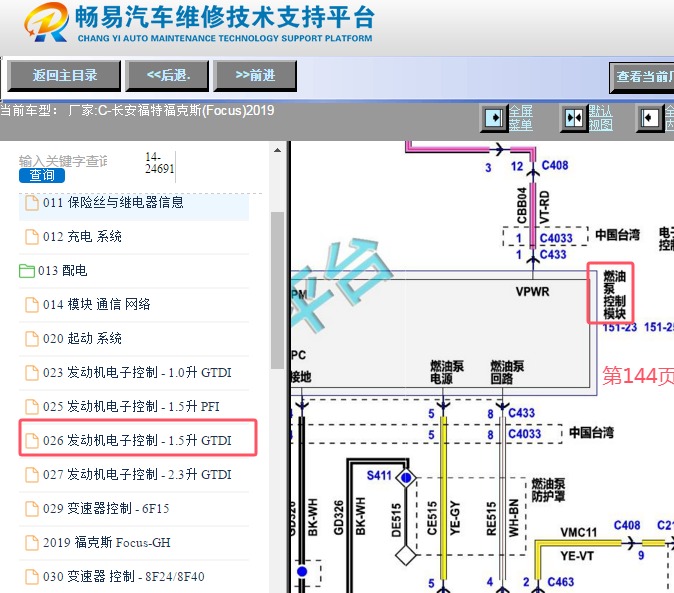Click the sidebar vertical scrollbar thumb
This screenshot has width=674, height=593.
[x=278, y=290]
